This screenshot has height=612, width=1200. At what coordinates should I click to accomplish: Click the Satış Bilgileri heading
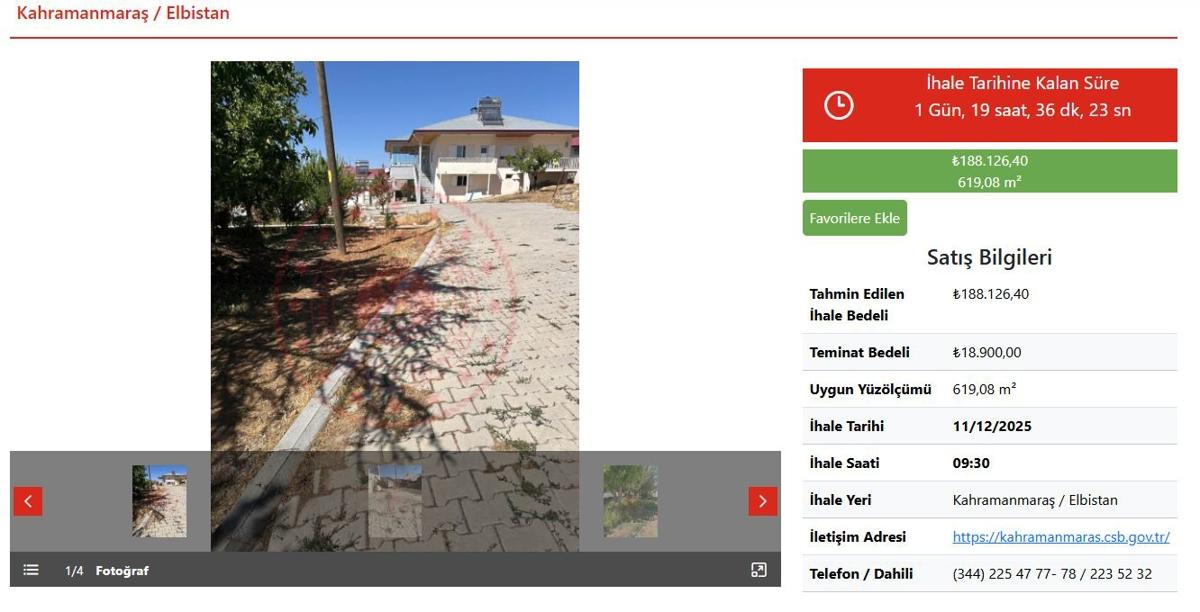(x=990, y=257)
